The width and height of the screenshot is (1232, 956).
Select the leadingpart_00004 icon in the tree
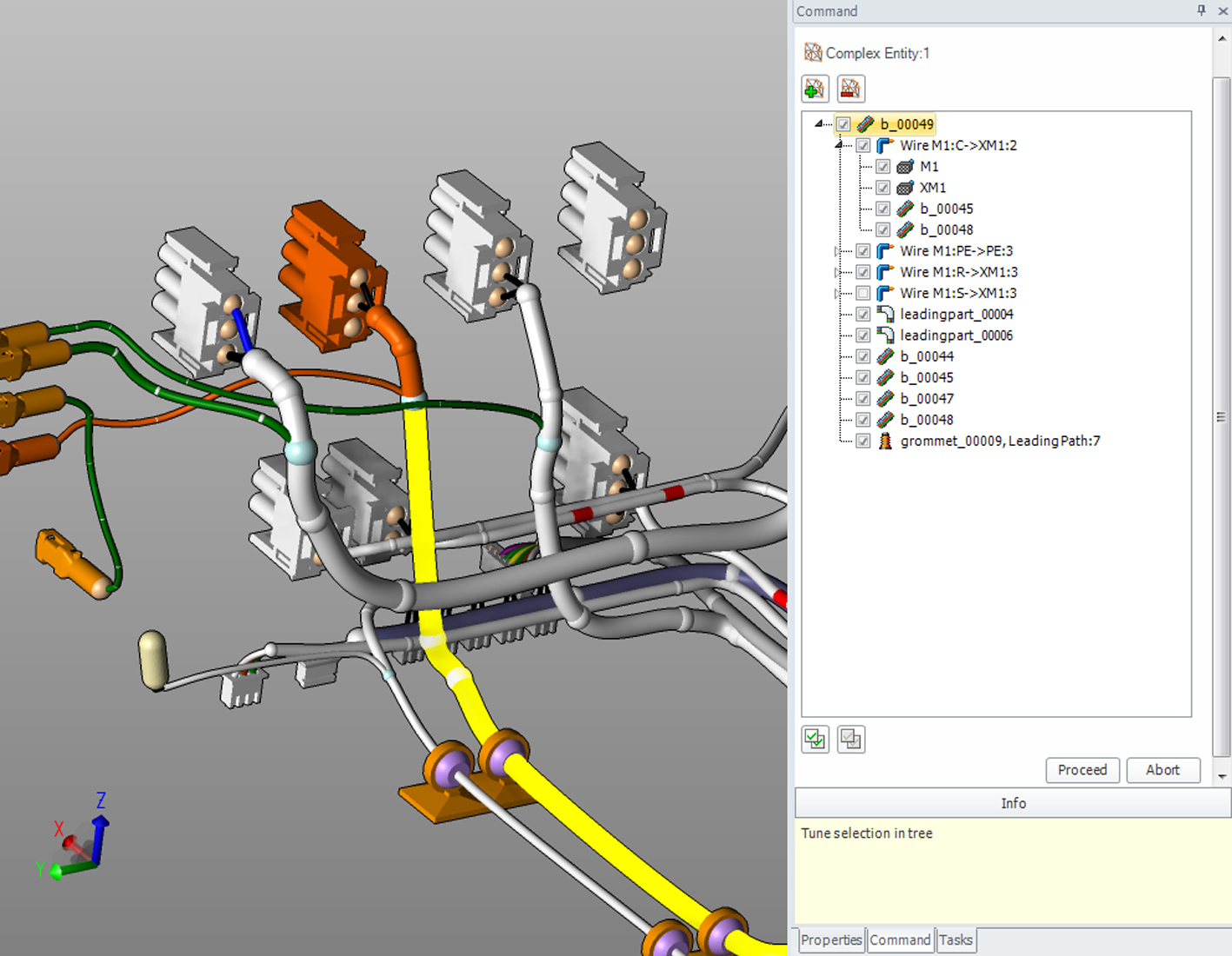[x=884, y=314]
